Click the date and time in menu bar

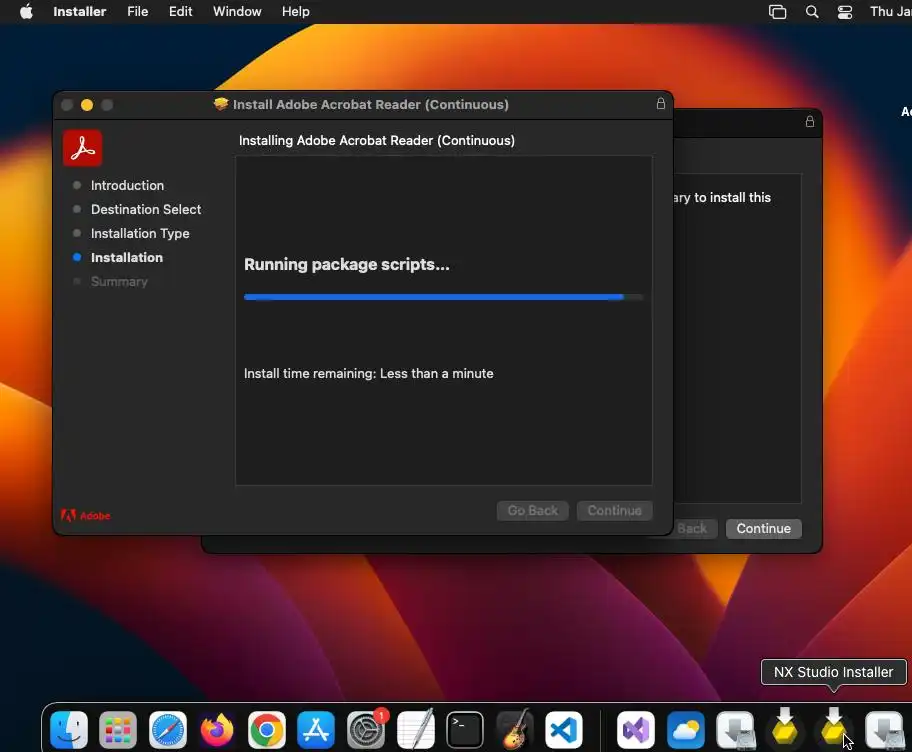coord(890,12)
